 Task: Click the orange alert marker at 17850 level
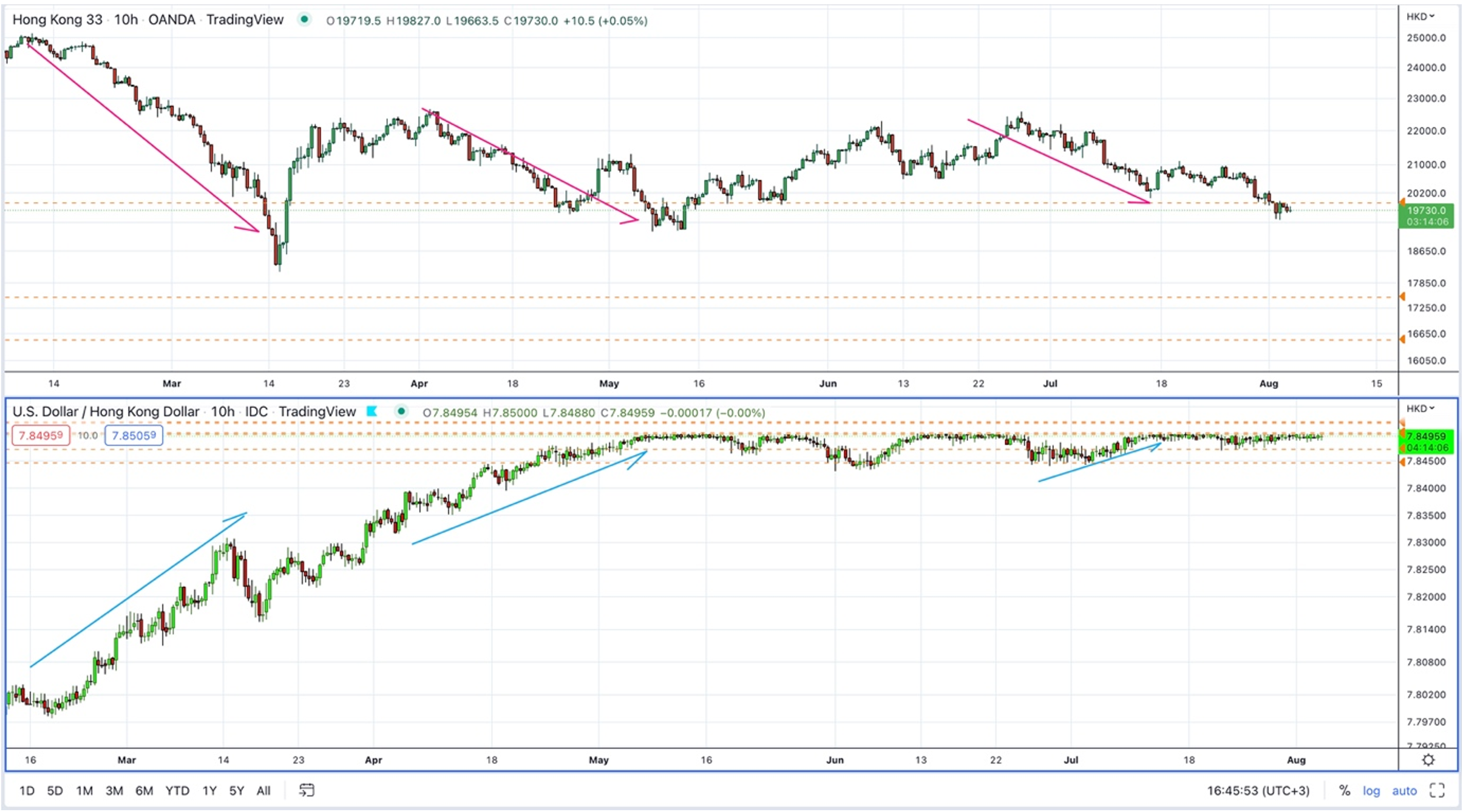[x=1402, y=297]
